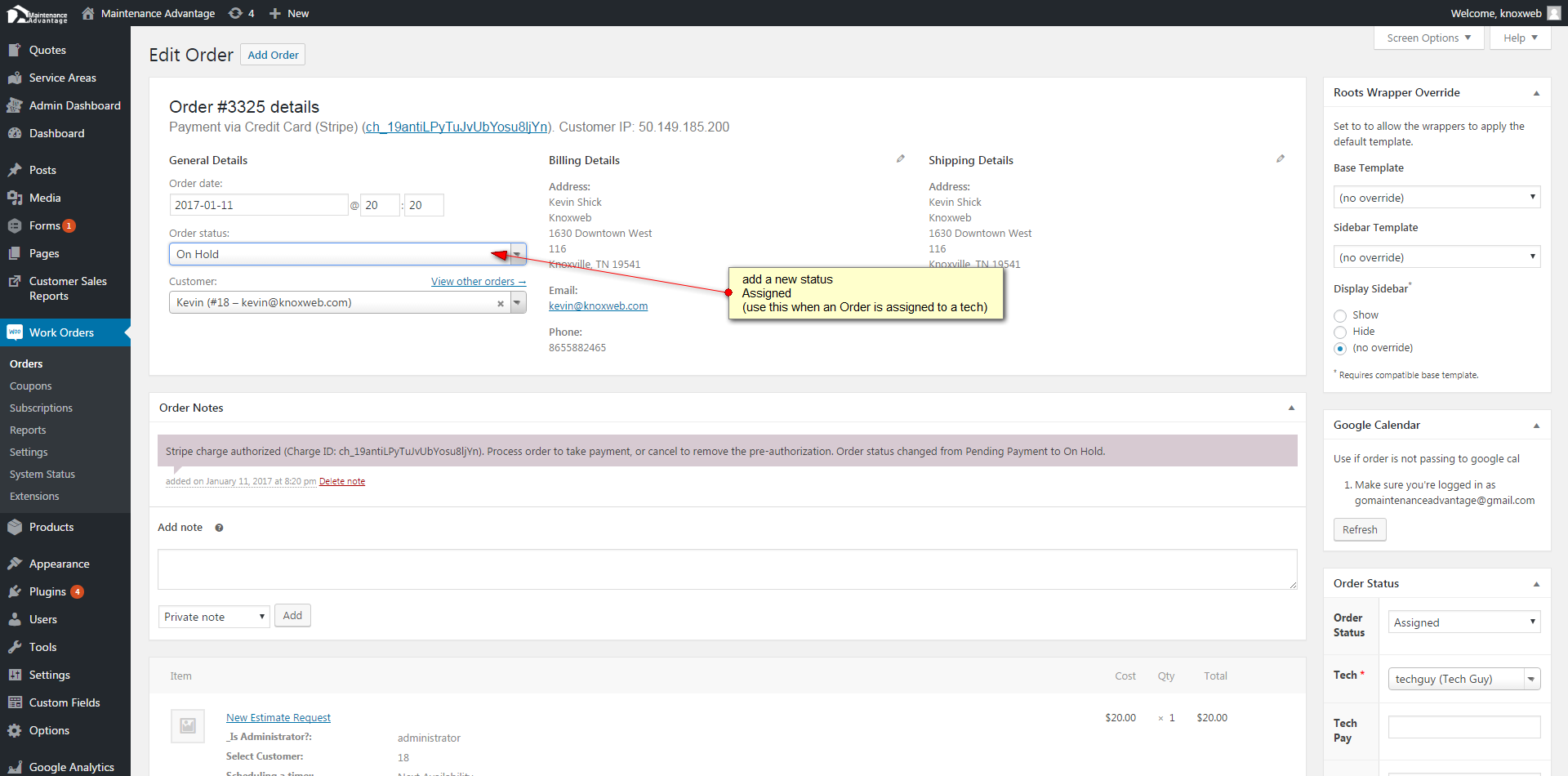Edit billing details with pencil icon
The width and height of the screenshot is (1568, 776).
pyautogui.click(x=901, y=158)
